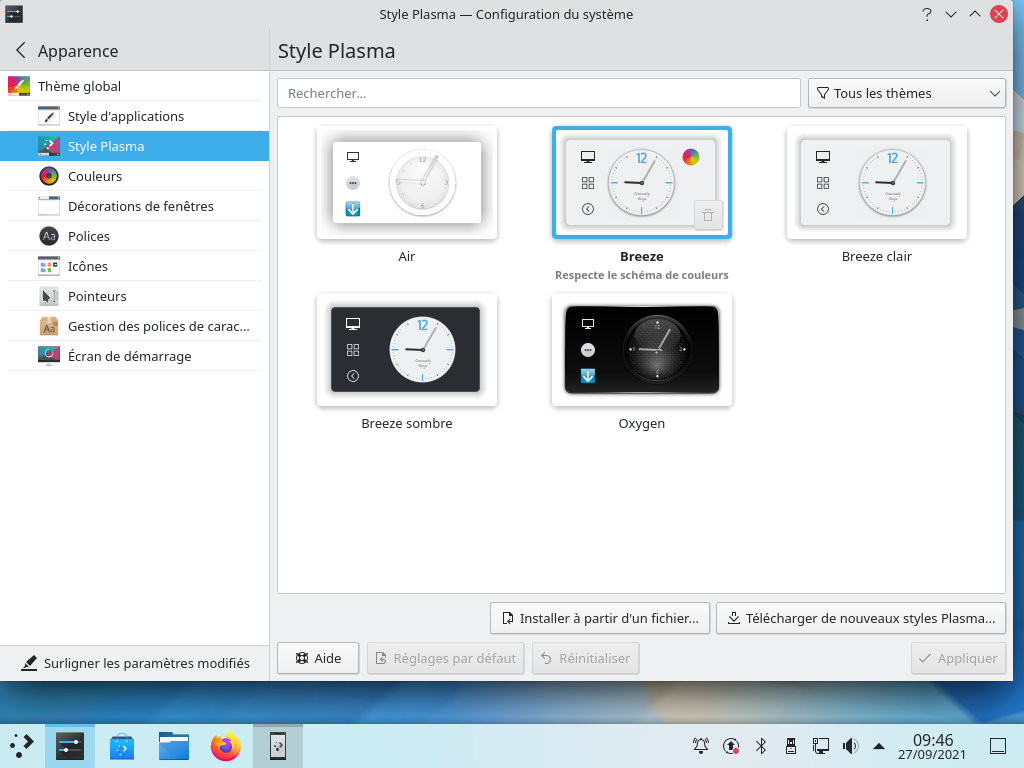Viewport: 1024px width, 768px height.
Task: Select the Air theme thumbnail
Action: [x=407, y=183]
